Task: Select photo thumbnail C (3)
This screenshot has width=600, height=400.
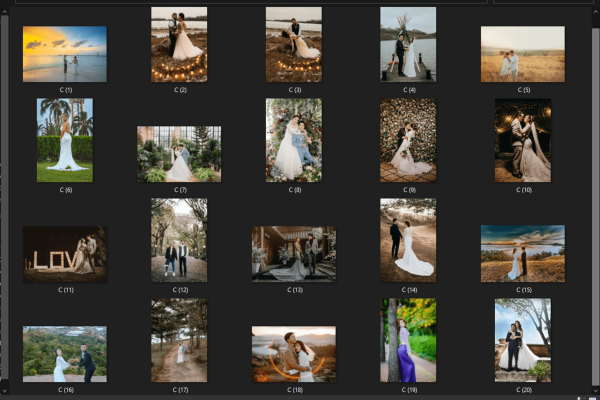Action: [x=294, y=44]
